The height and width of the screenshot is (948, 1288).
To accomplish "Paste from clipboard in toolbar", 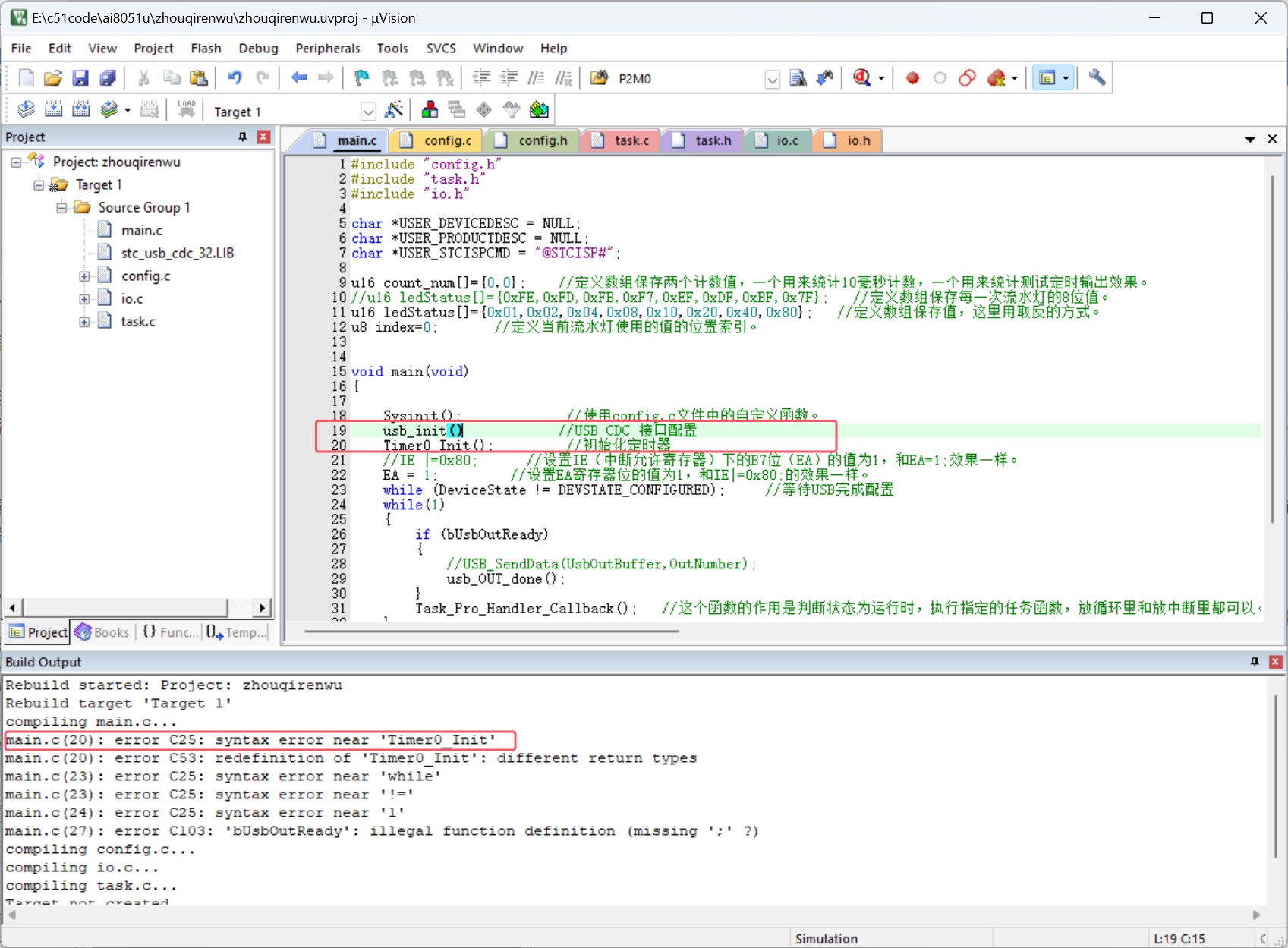I will click(199, 78).
